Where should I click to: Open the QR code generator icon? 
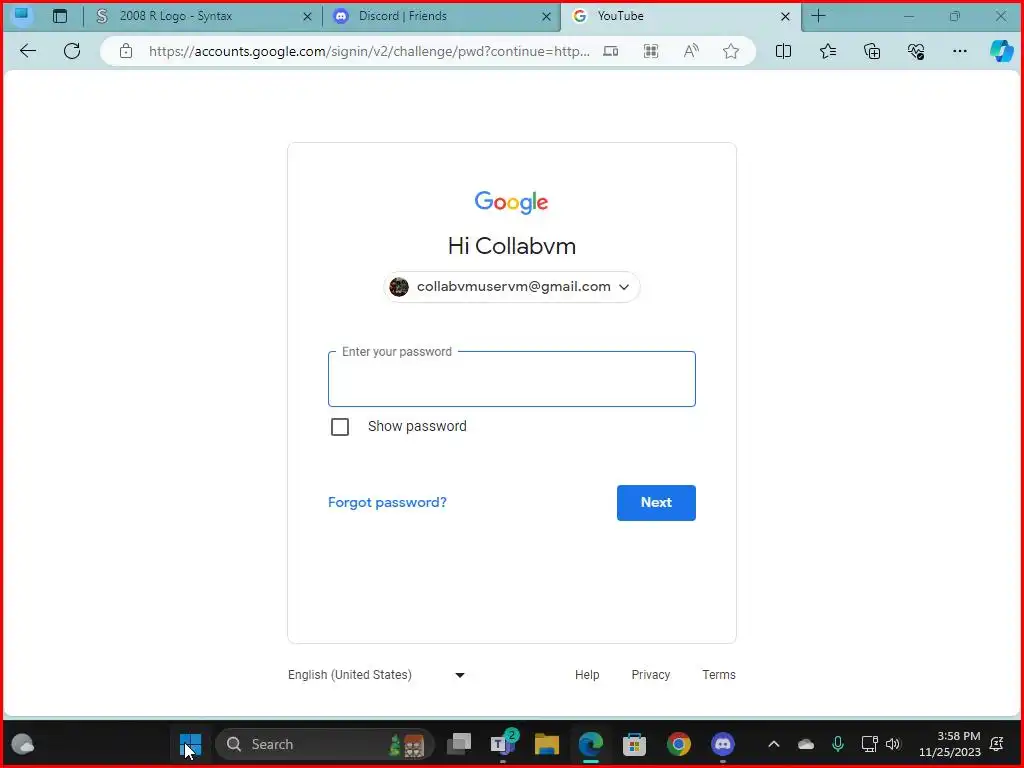coord(650,51)
